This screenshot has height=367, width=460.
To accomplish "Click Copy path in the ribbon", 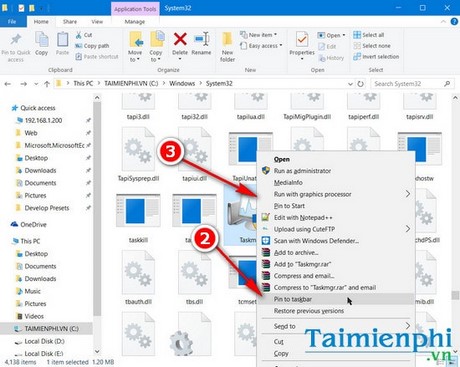I will point(92,46).
